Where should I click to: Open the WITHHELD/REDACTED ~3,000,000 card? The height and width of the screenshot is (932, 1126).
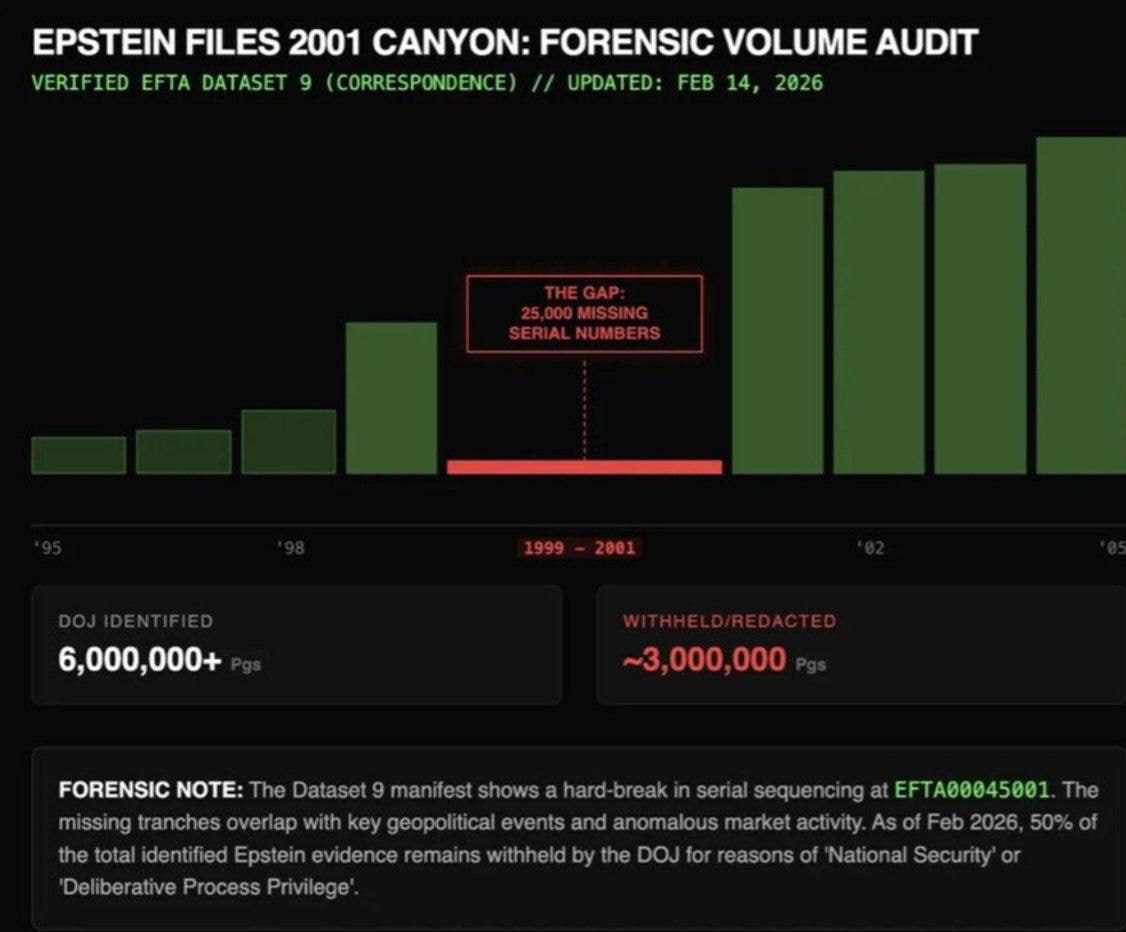[x=861, y=645]
